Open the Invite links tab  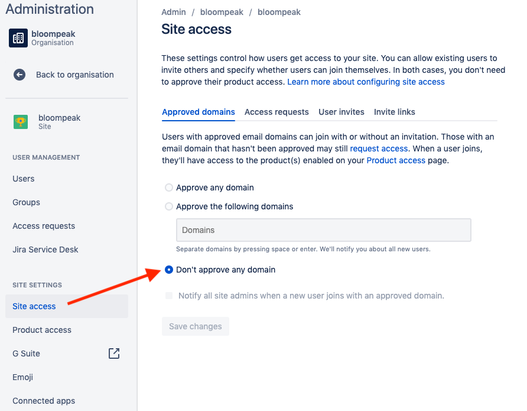coord(394,112)
